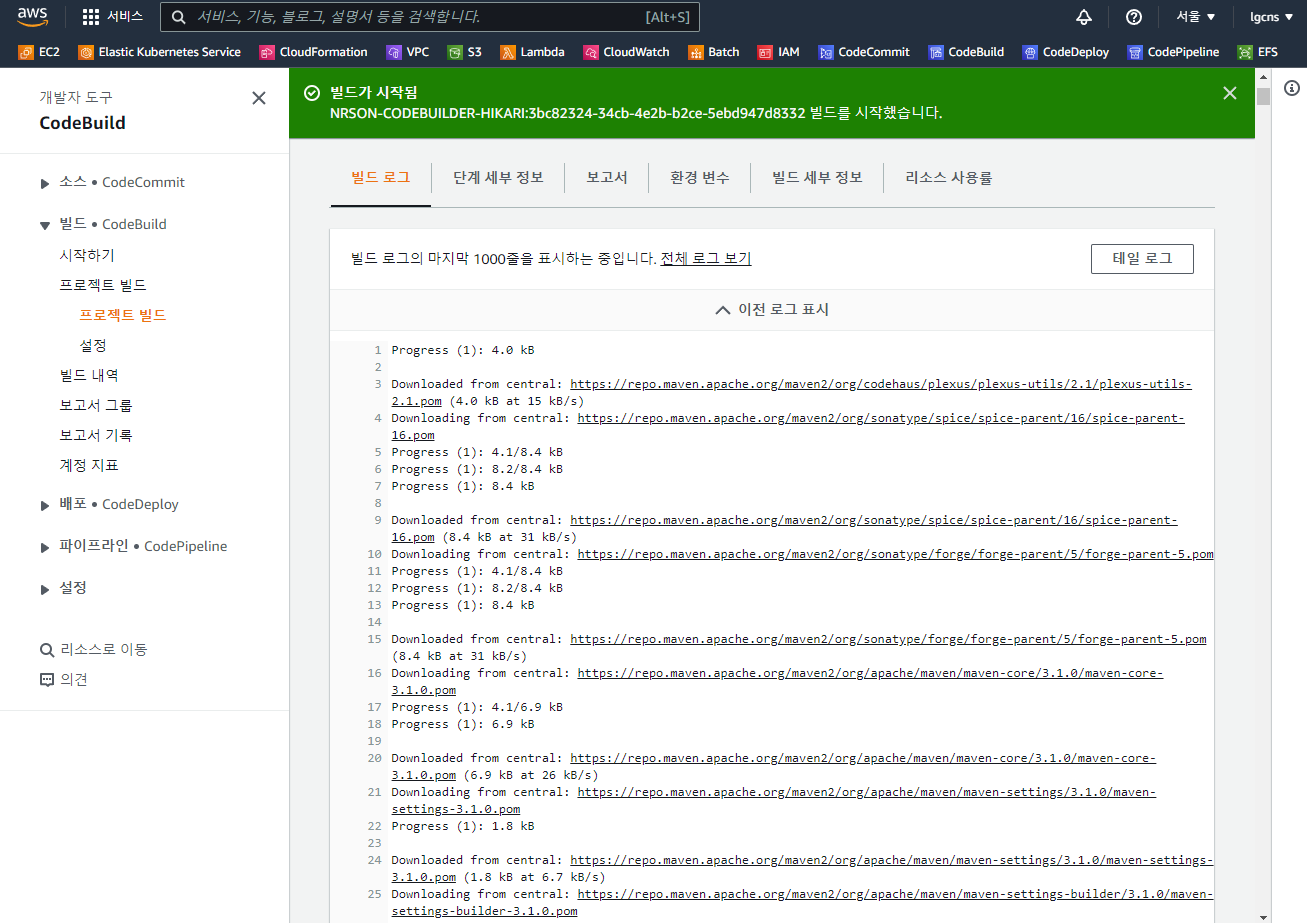The width and height of the screenshot is (1307, 923).
Task: Open the services grid menu icon
Action: point(90,17)
